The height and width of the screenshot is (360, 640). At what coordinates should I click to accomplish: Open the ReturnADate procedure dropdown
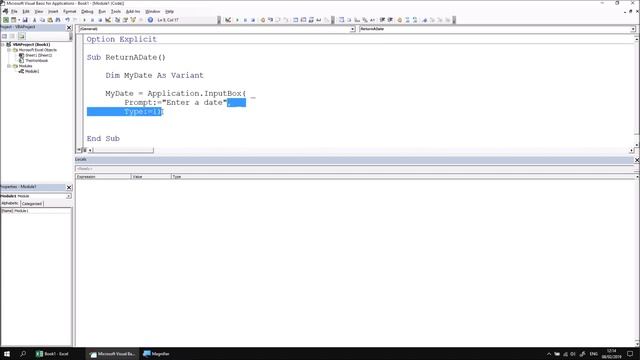633,29
